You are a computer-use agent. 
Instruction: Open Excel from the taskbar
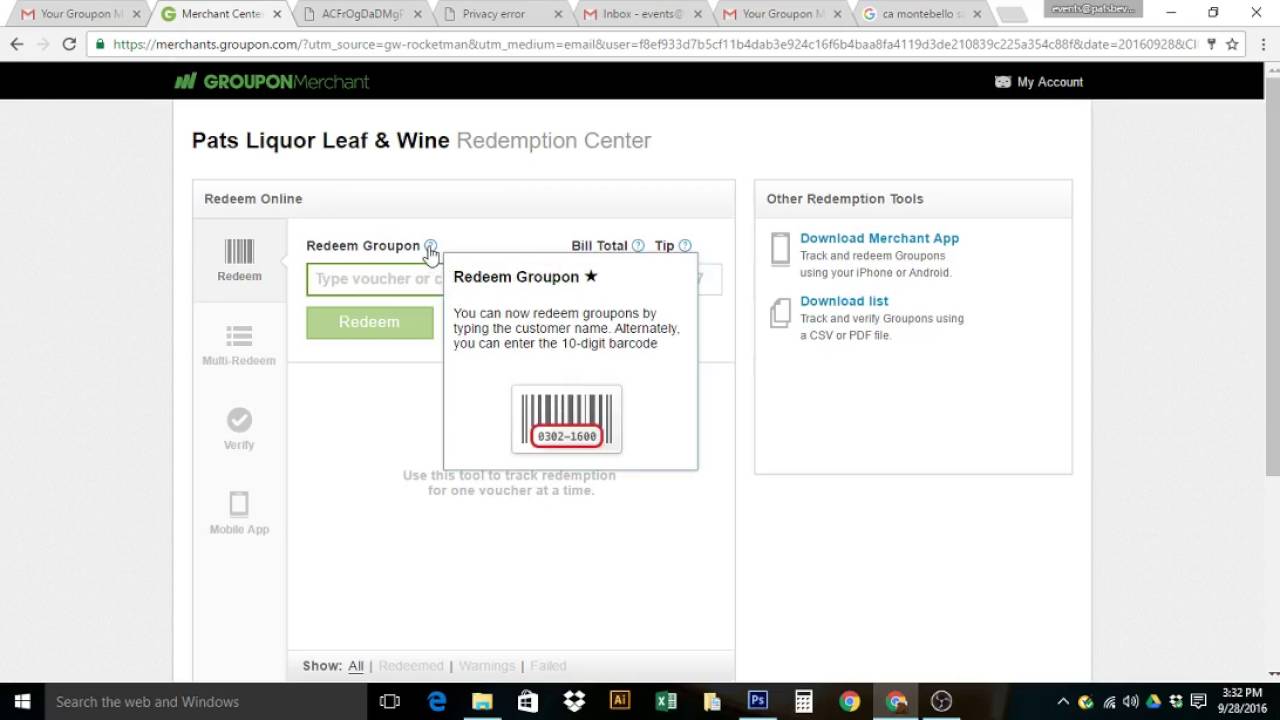click(x=666, y=702)
